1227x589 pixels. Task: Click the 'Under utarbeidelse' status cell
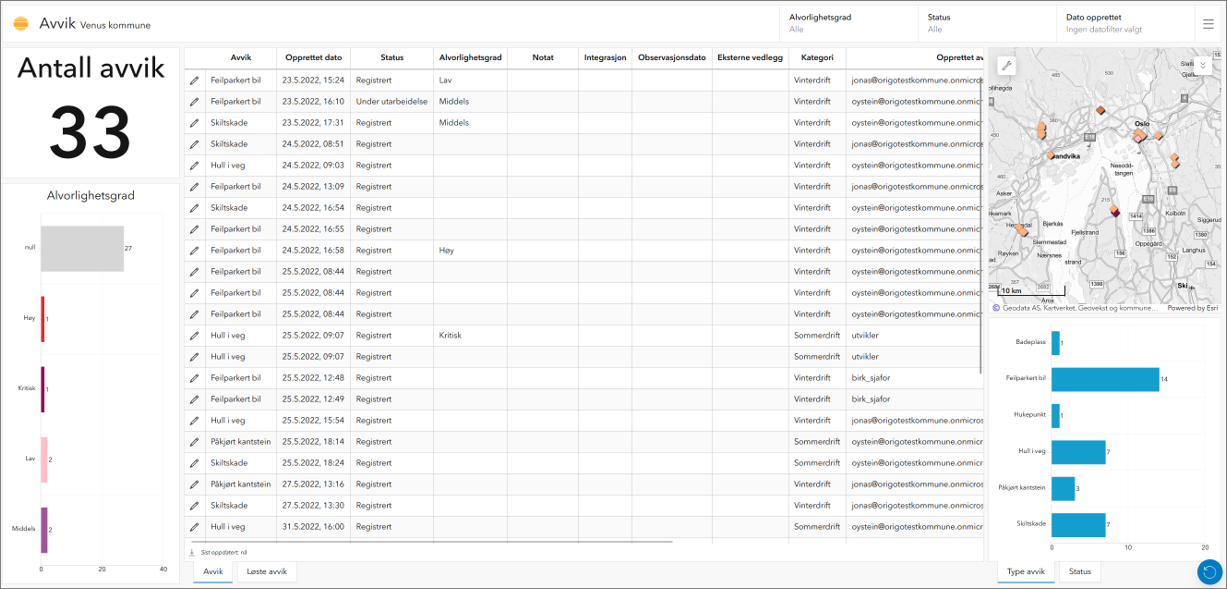(392, 101)
